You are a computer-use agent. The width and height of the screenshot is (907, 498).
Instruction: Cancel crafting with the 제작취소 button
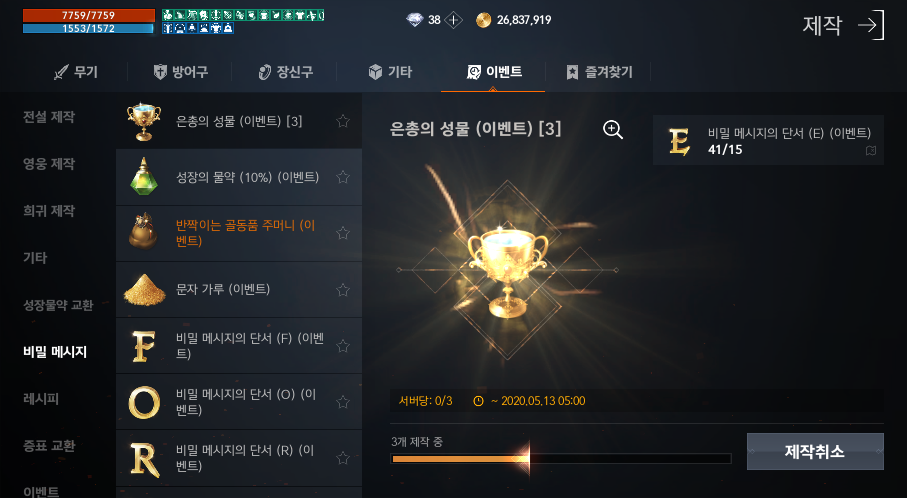click(x=815, y=451)
